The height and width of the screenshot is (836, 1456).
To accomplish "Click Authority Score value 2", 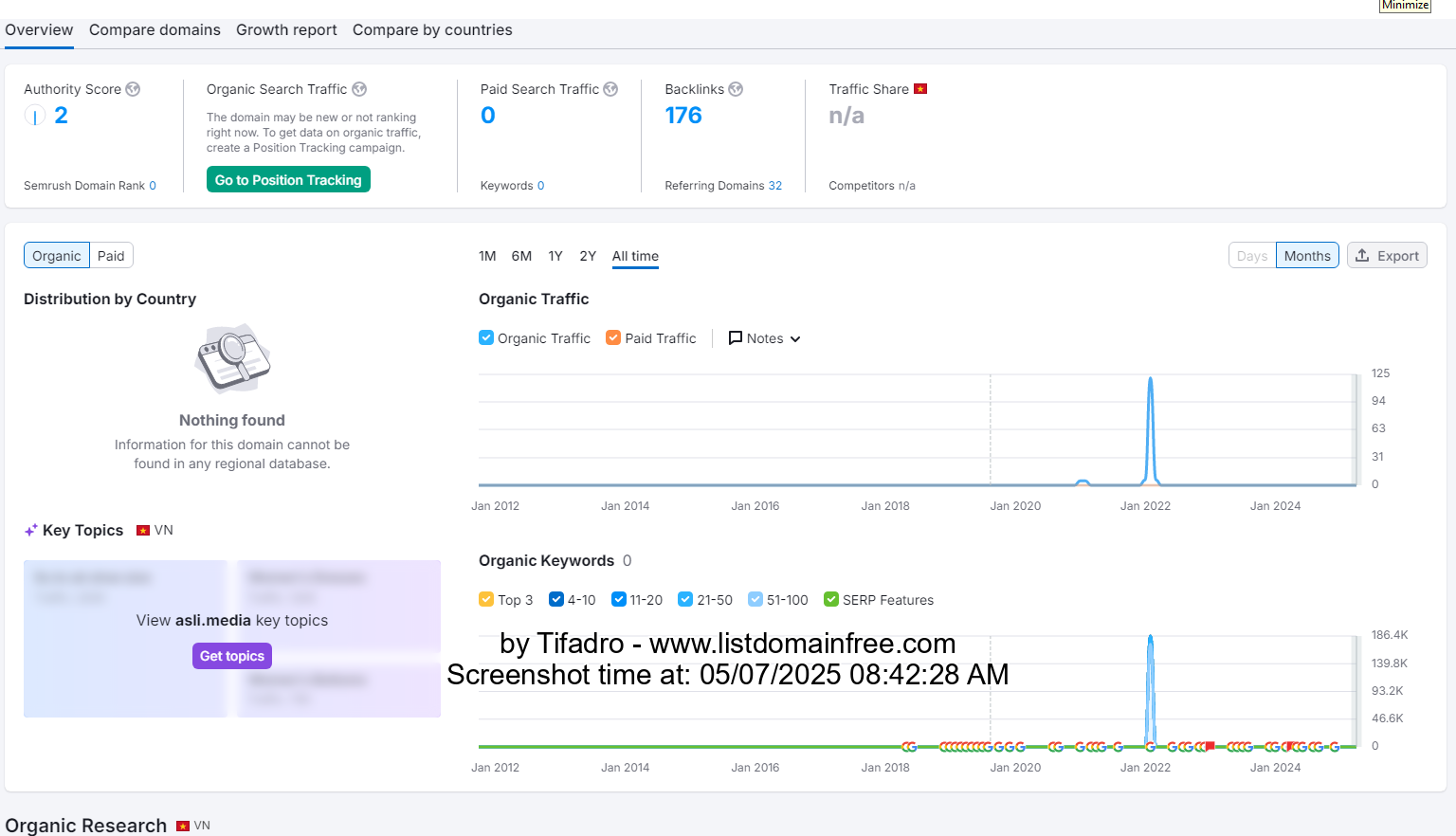I will [61, 116].
